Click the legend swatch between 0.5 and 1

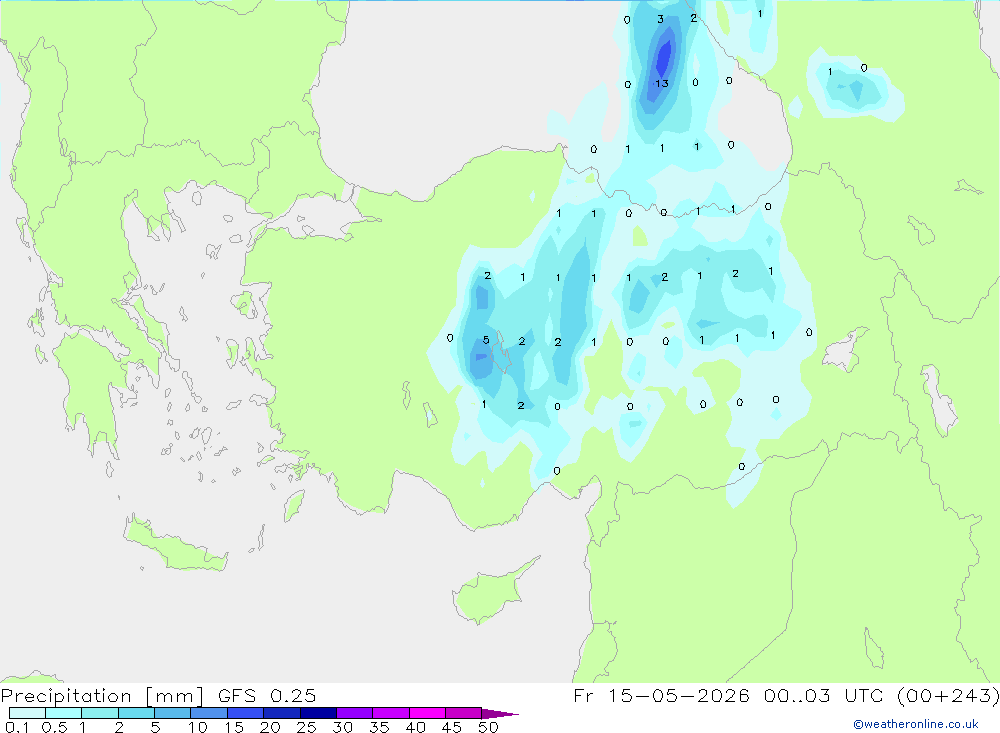[64, 713]
